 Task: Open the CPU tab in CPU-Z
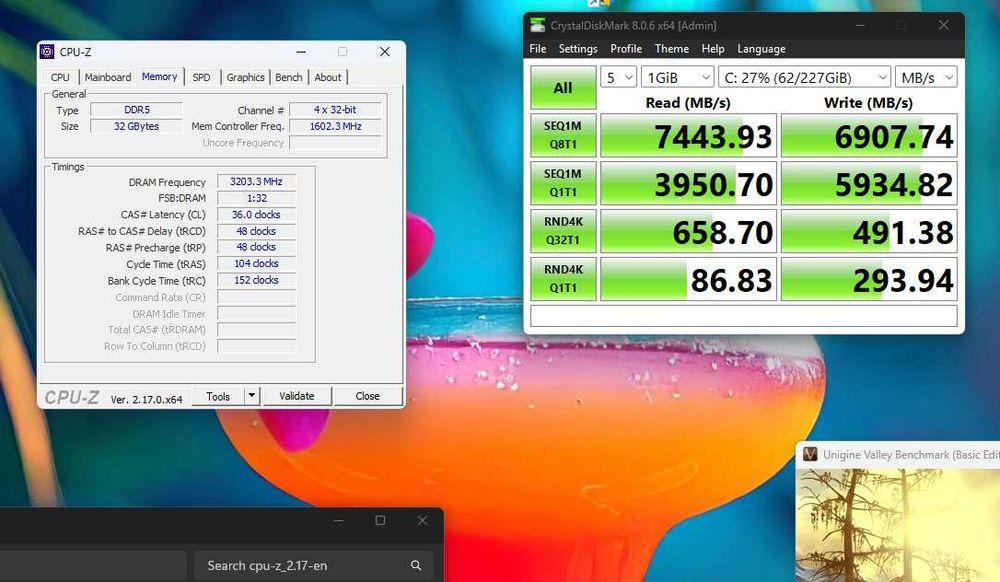[60, 77]
